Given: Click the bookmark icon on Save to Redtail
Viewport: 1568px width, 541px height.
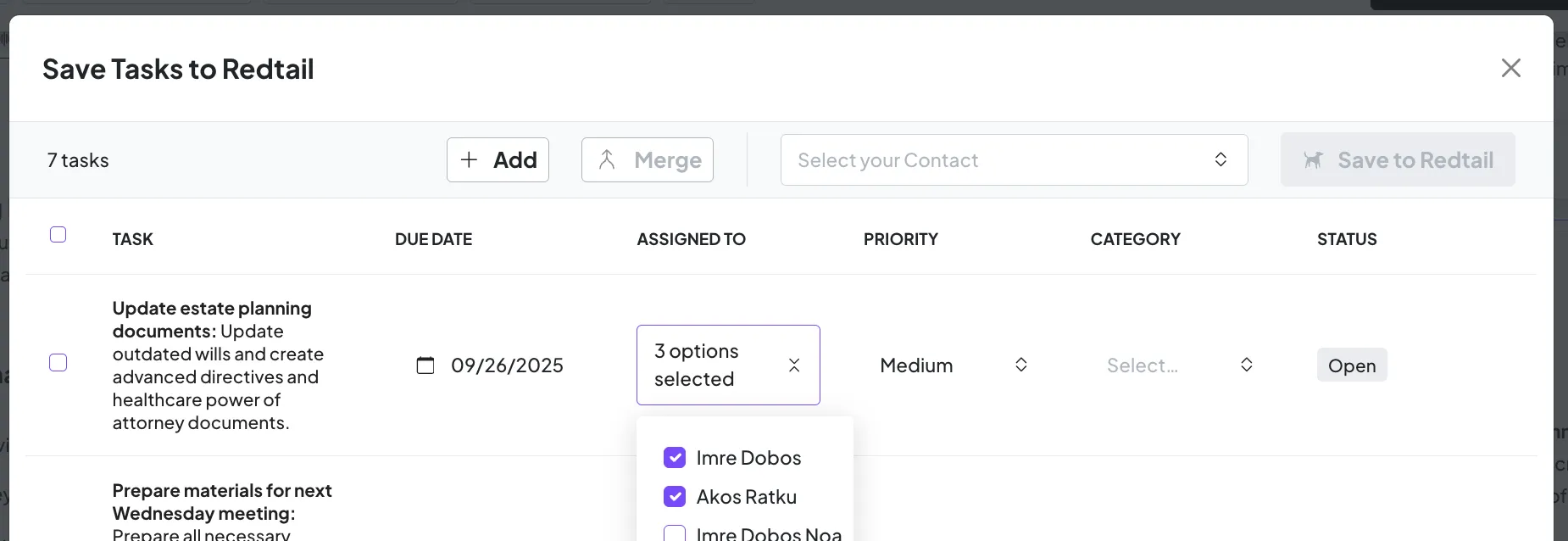Looking at the screenshot, I should [x=1315, y=159].
